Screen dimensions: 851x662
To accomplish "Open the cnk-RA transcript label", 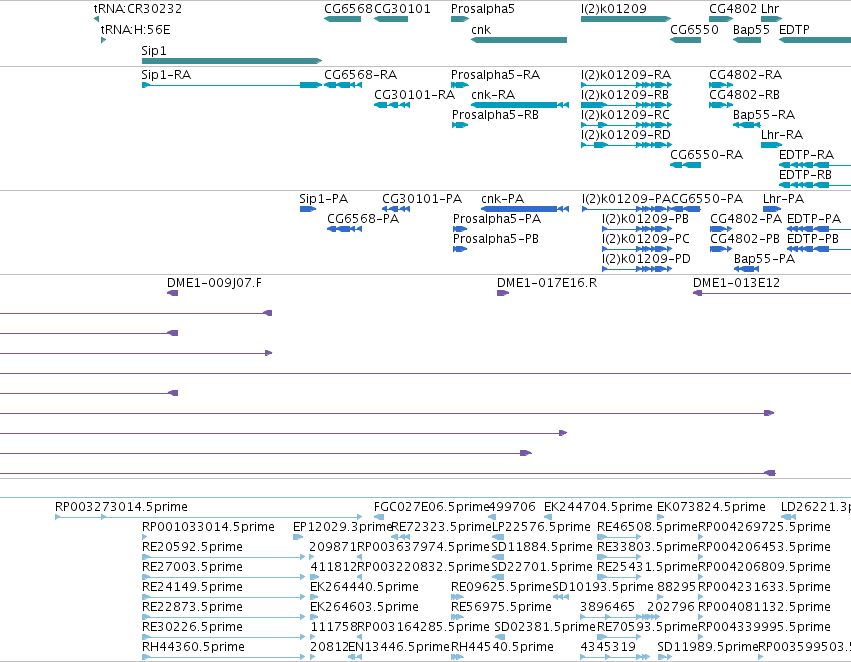I will pos(493,95).
